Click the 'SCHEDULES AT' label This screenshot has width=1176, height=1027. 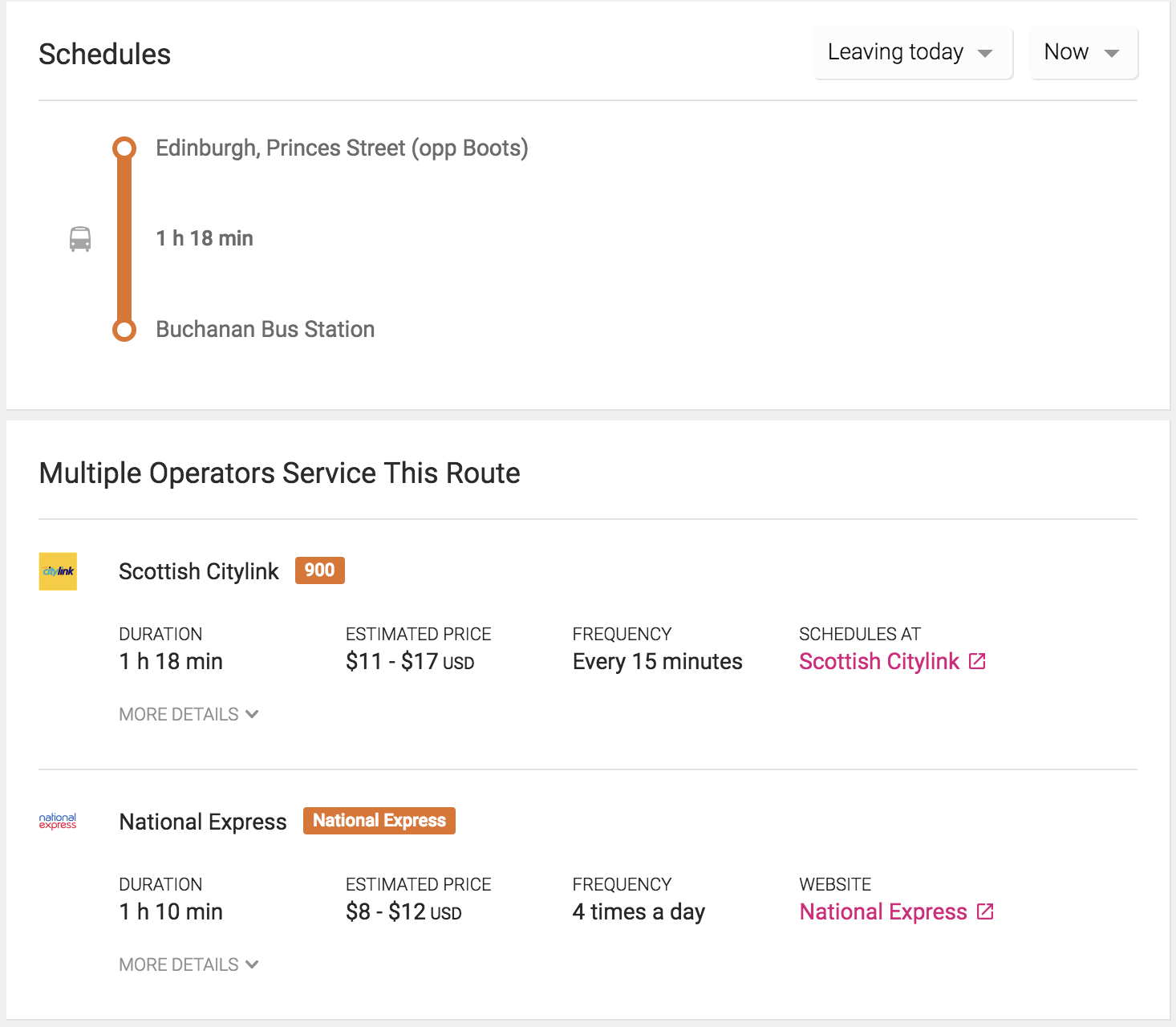860,634
